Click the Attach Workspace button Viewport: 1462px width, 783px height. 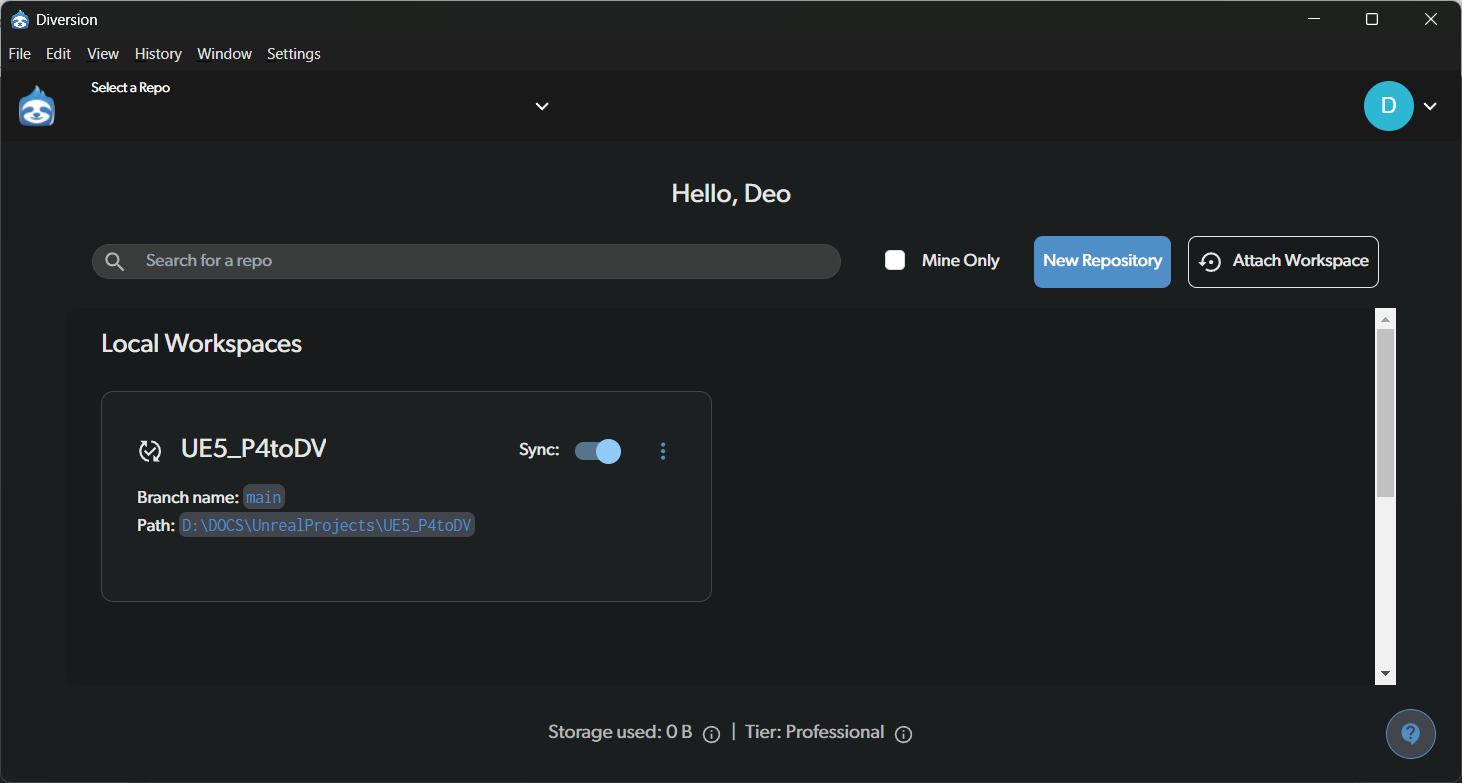(x=1283, y=262)
